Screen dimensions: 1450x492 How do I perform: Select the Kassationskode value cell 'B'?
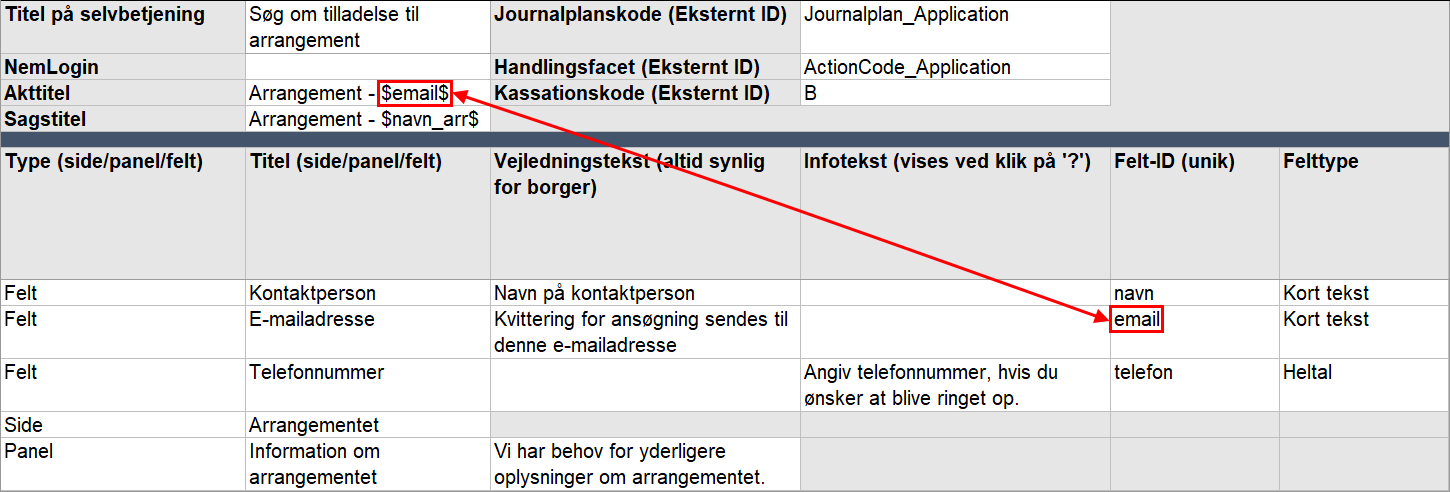coord(954,93)
